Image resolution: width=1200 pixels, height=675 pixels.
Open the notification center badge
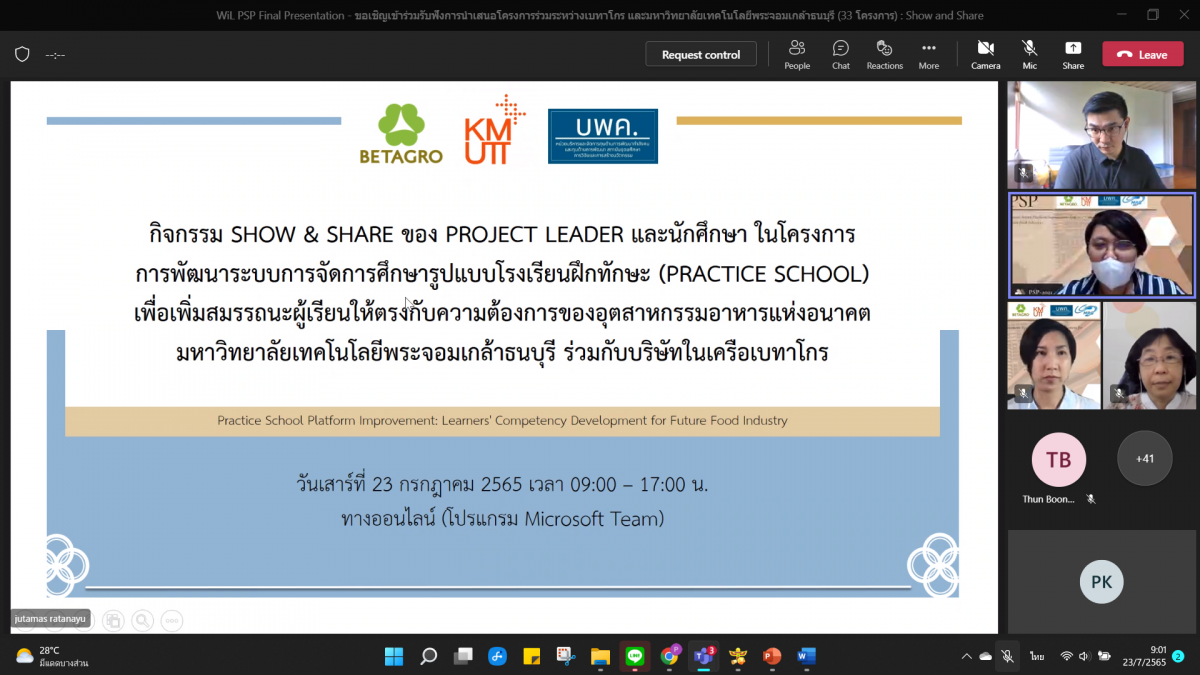click(1178, 656)
